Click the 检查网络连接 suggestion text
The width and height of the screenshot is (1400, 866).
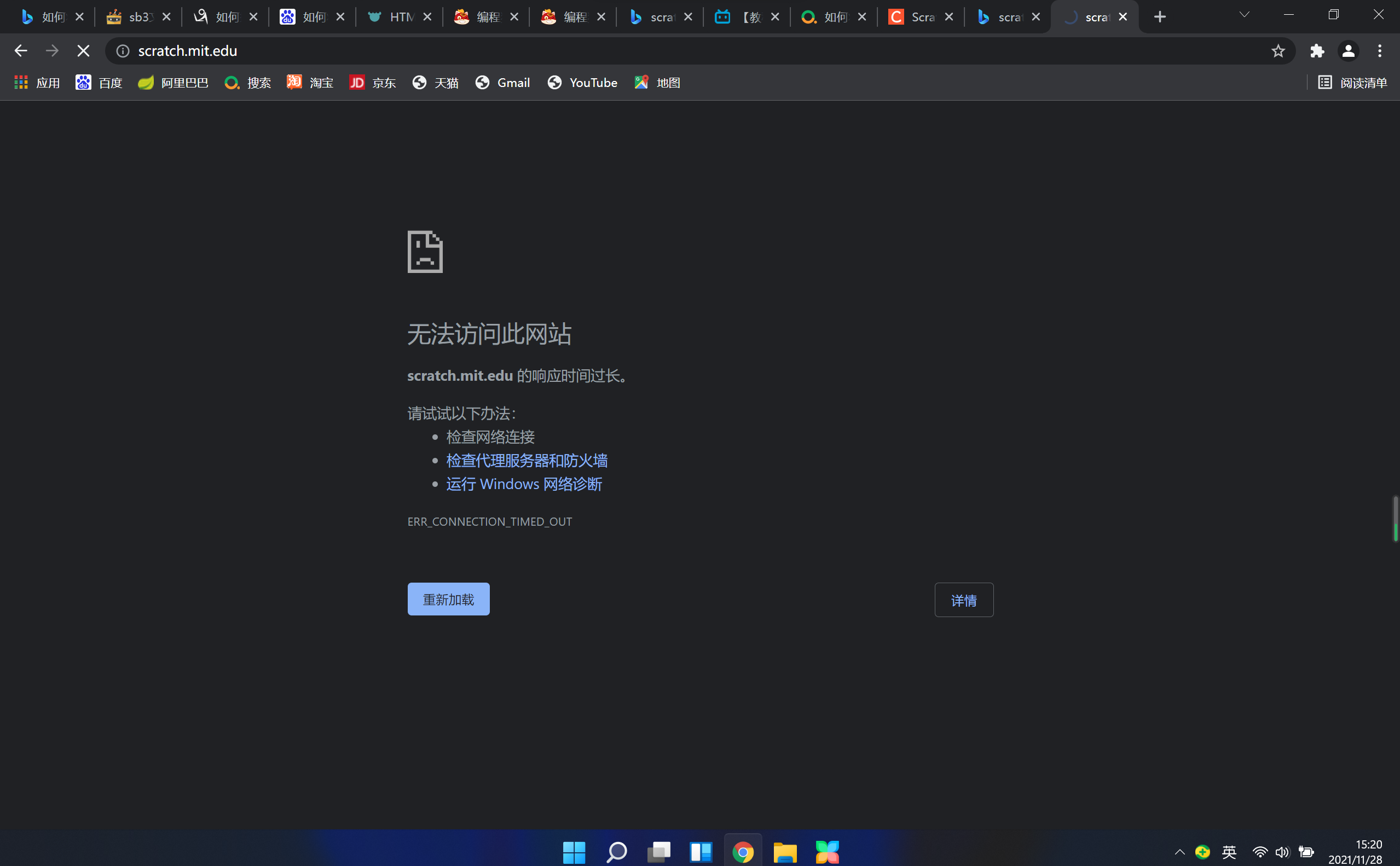click(490, 437)
